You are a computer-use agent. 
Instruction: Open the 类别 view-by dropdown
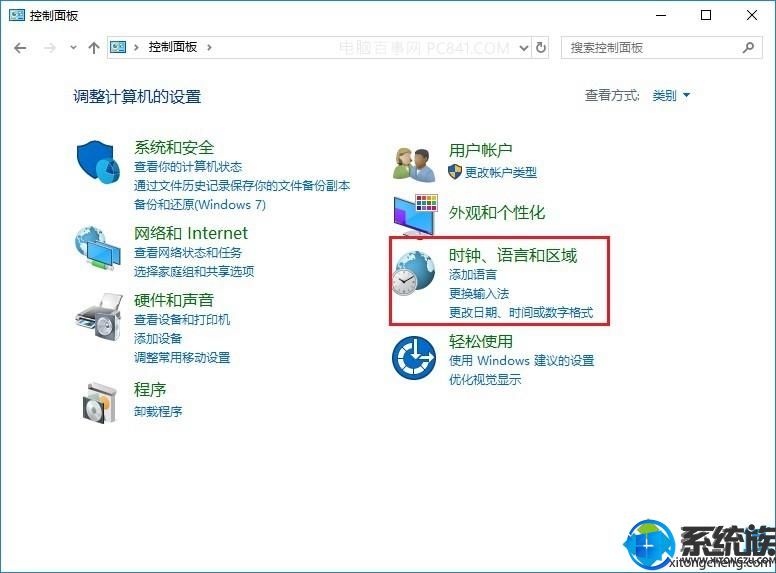pos(671,95)
